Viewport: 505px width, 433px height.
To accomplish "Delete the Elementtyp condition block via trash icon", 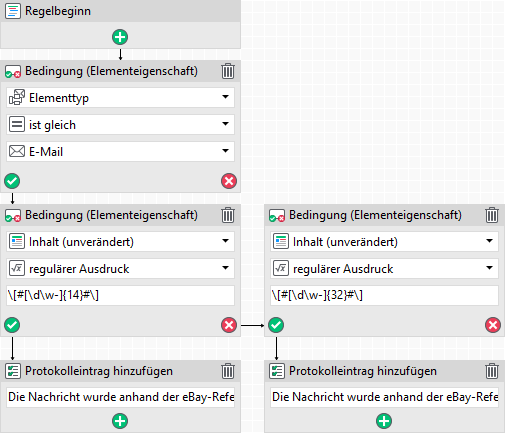I will point(228,71).
